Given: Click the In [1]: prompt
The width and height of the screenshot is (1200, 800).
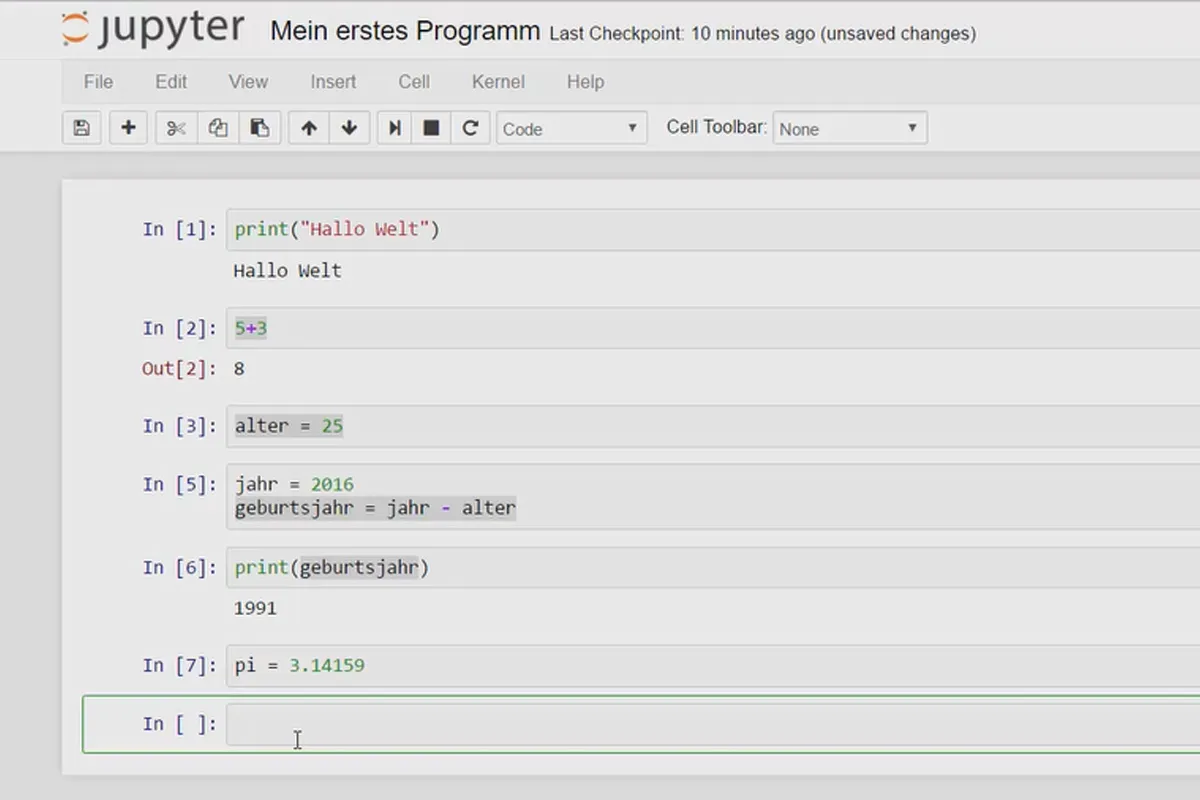Looking at the screenshot, I should coord(180,229).
